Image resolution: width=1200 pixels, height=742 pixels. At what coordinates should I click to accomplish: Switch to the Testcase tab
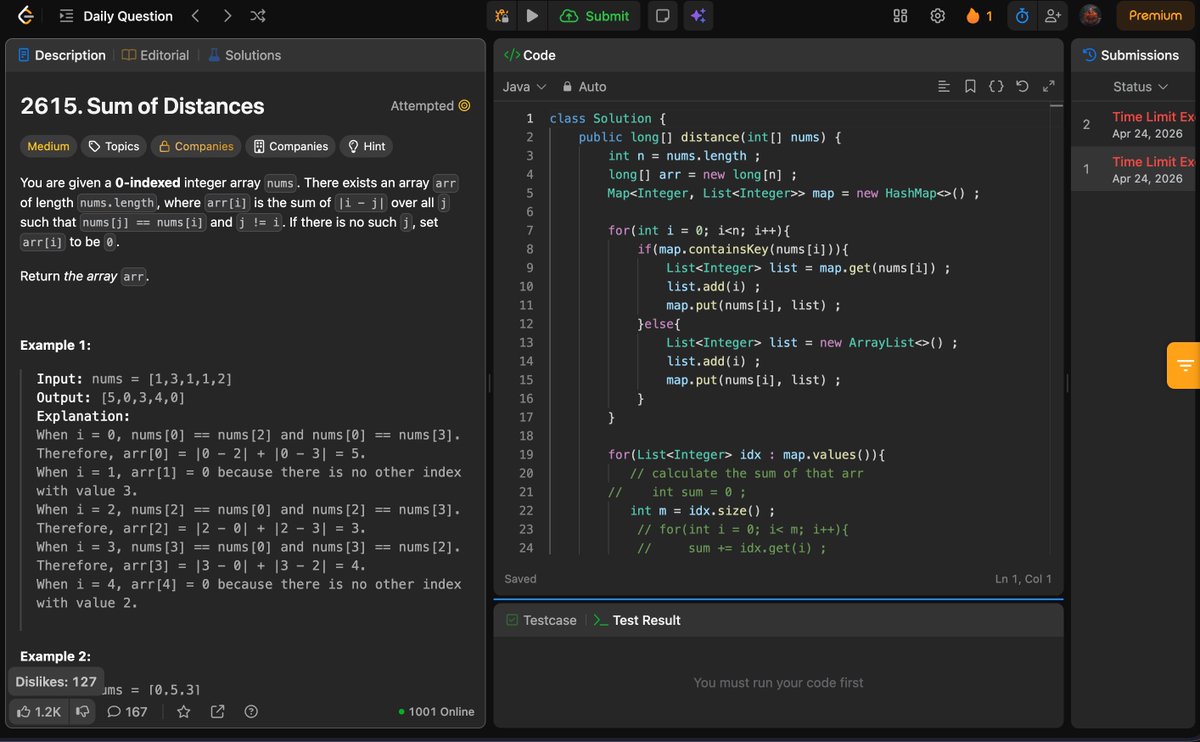[541, 620]
